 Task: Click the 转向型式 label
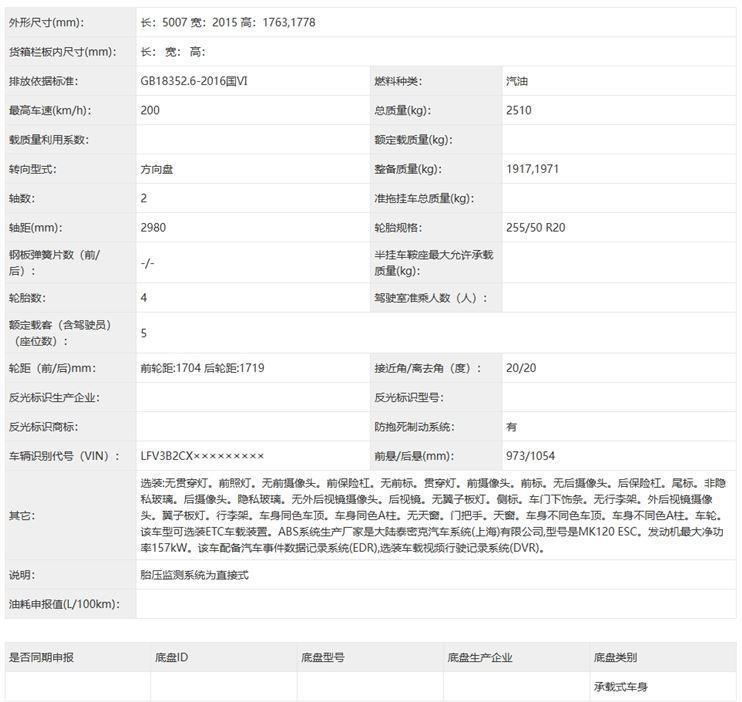pyautogui.click(x=33, y=169)
